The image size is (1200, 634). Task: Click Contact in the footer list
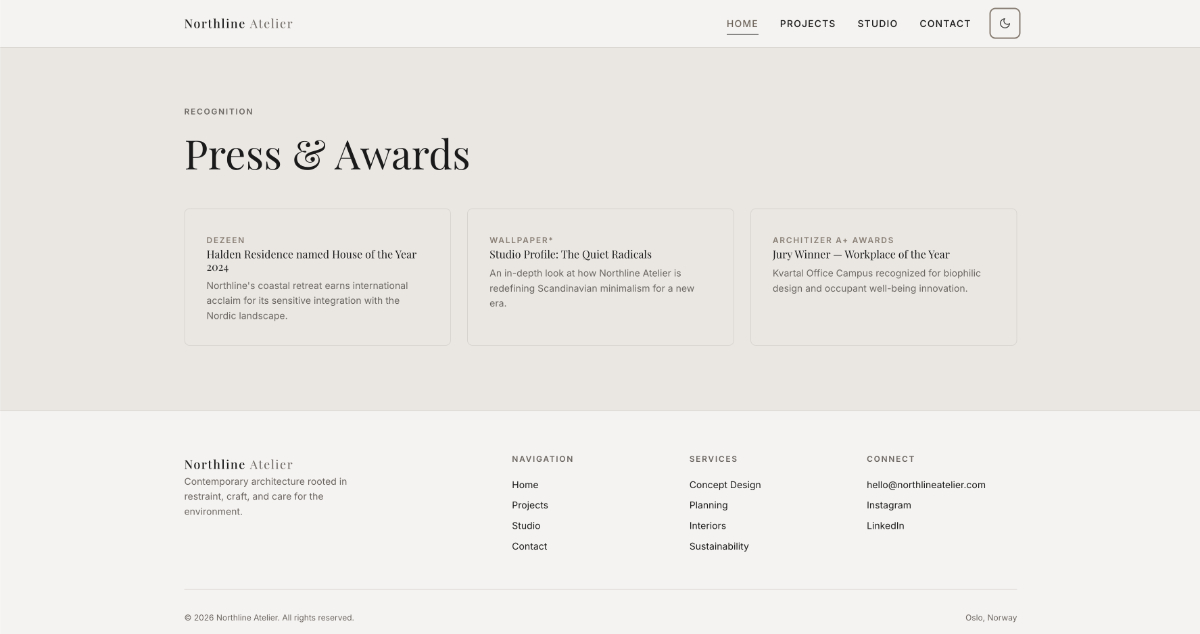tap(529, 546)
